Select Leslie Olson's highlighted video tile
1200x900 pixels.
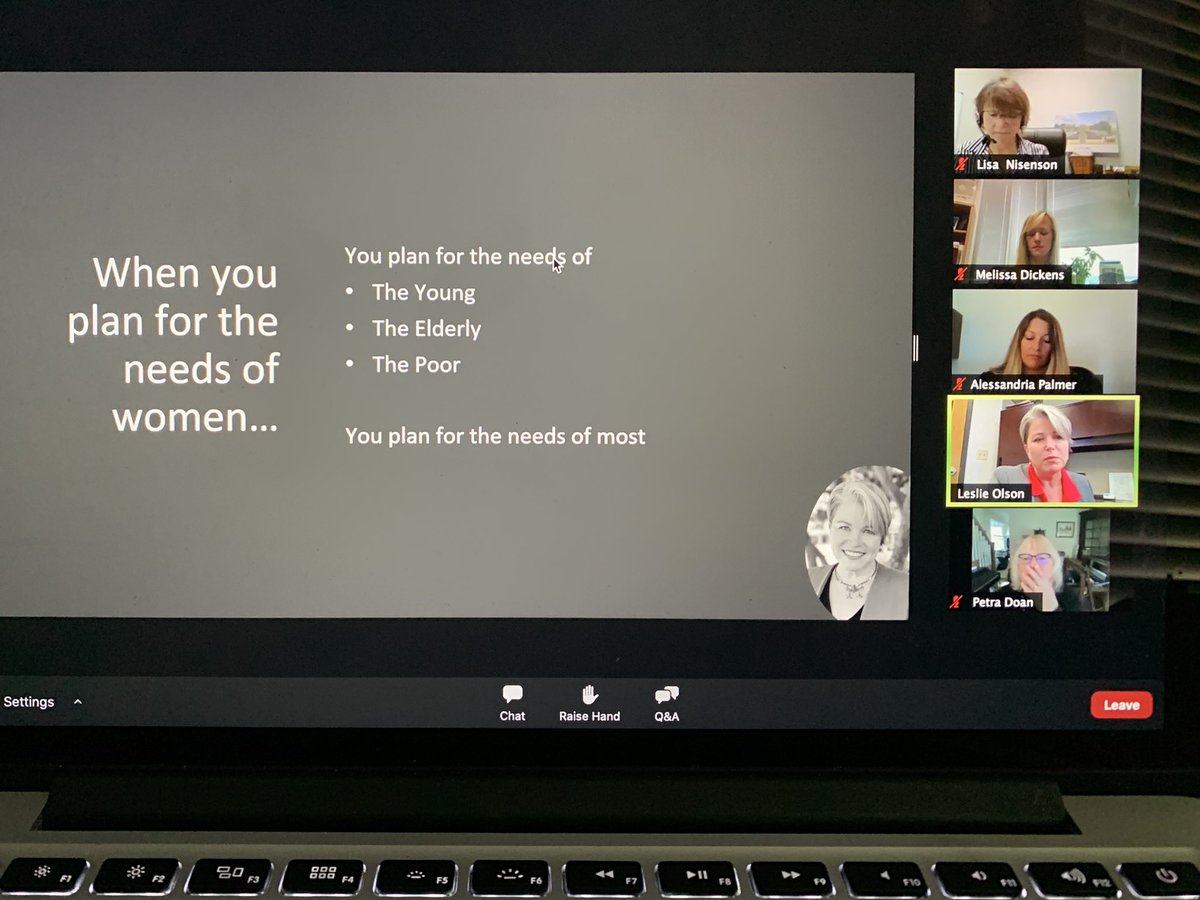(x=1042, y=451)
